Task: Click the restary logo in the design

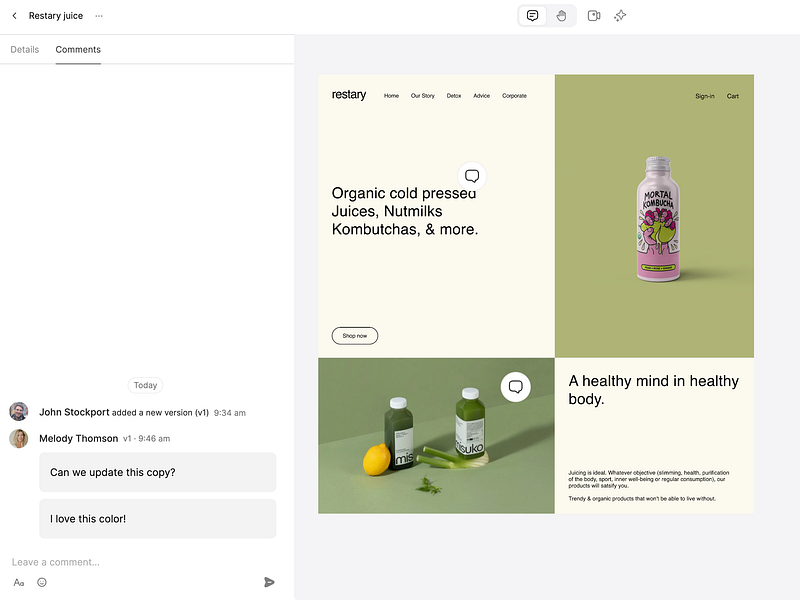Action: click(349, 95)
